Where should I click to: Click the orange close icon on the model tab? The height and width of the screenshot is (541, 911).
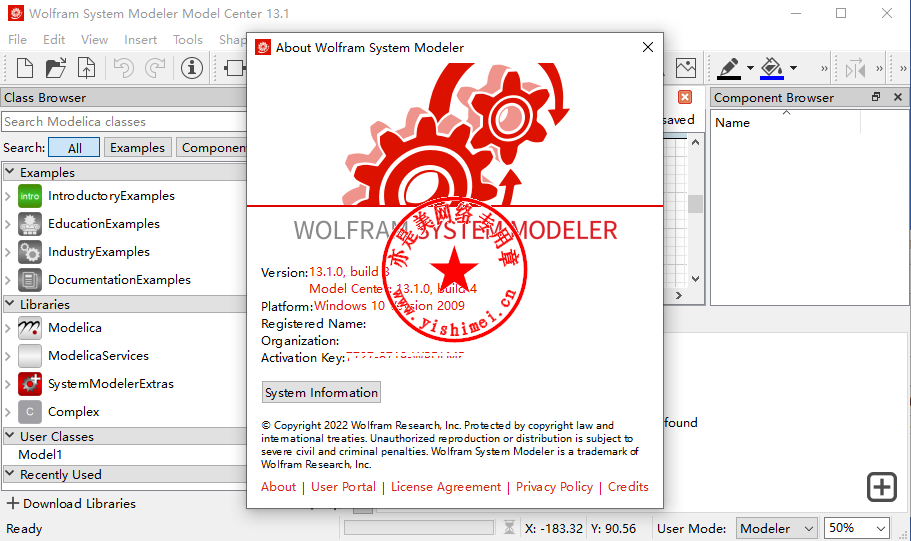tap(685, 97)
